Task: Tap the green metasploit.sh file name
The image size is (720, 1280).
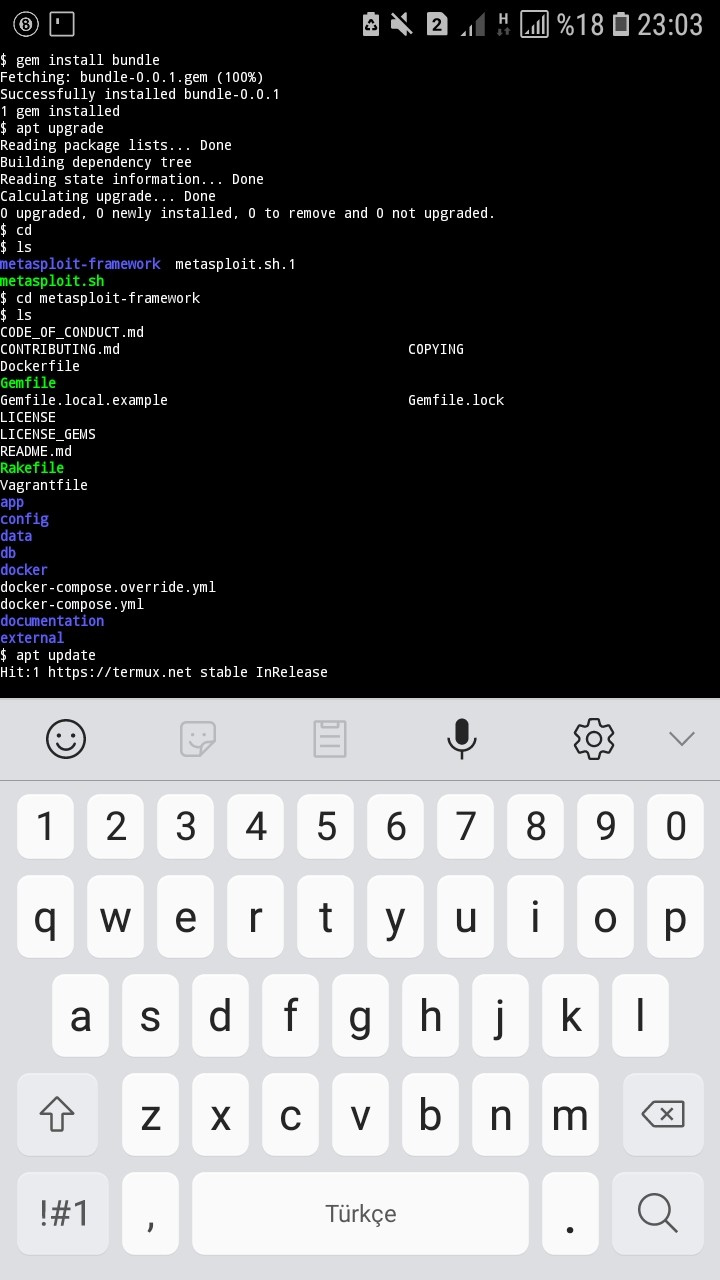Action: point(52,281)
